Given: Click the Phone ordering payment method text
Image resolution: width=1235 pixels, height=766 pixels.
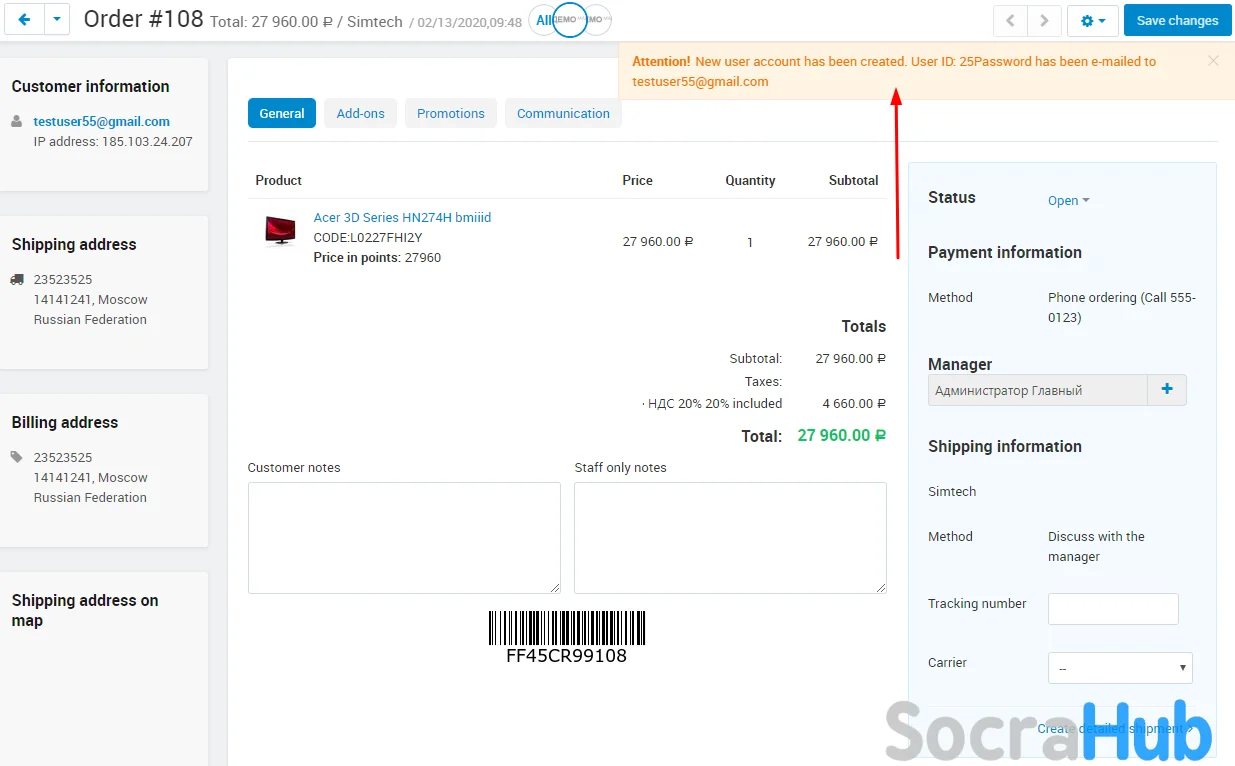Looking at the screenshot, I should point(1122,308).
